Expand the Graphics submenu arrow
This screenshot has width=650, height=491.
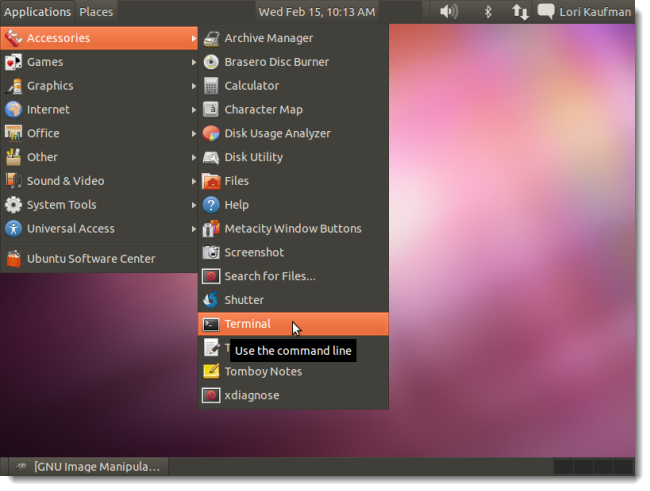tap(194, 86)
